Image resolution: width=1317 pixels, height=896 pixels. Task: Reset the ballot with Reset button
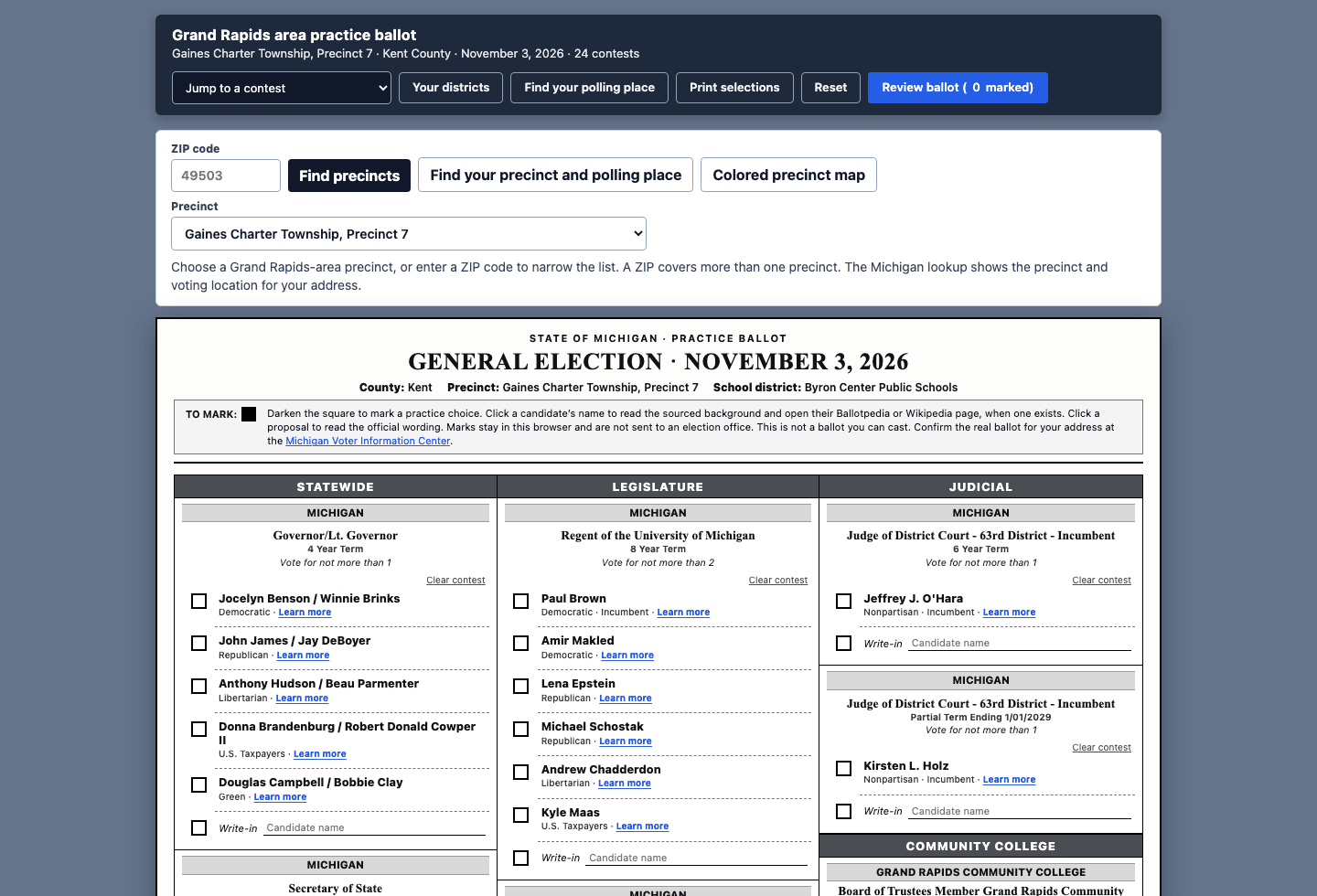[x=830, y=88]
